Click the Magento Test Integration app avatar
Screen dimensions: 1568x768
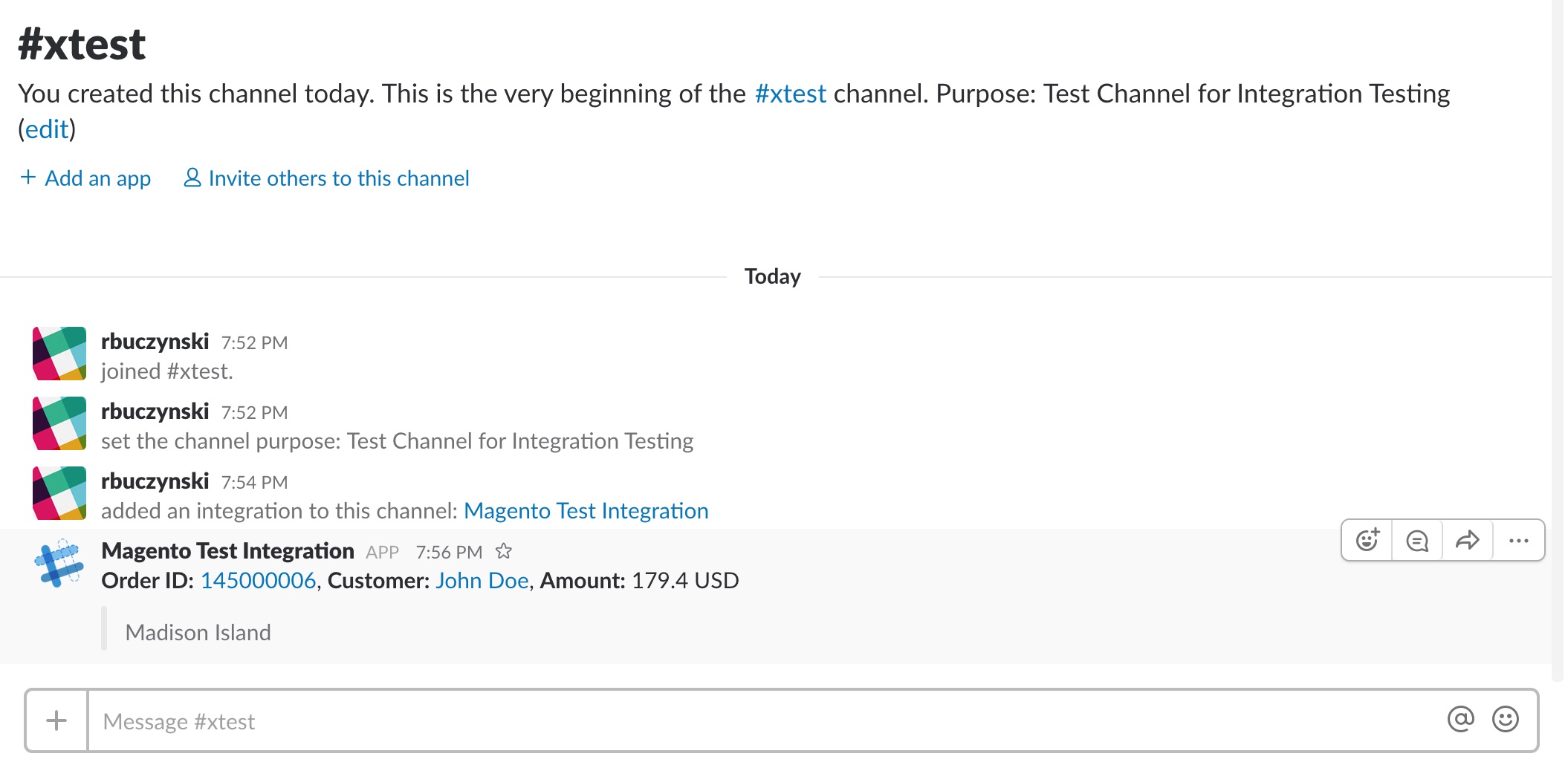(x=59, y=563)
